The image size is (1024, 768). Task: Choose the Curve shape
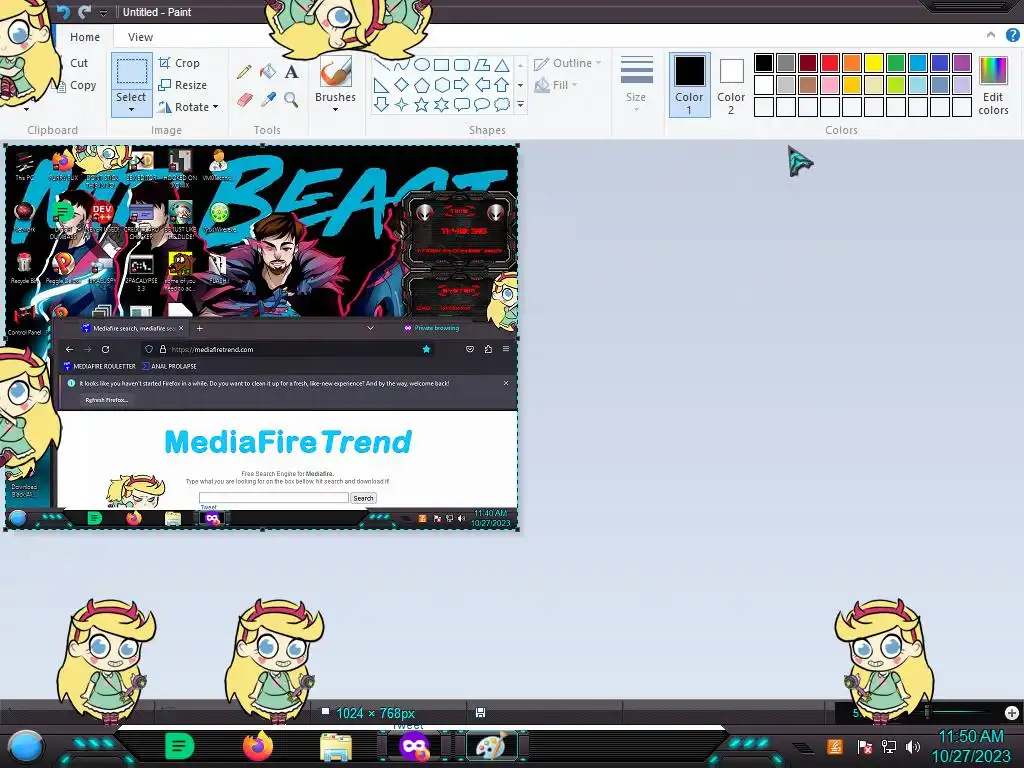tap(401, 64)
